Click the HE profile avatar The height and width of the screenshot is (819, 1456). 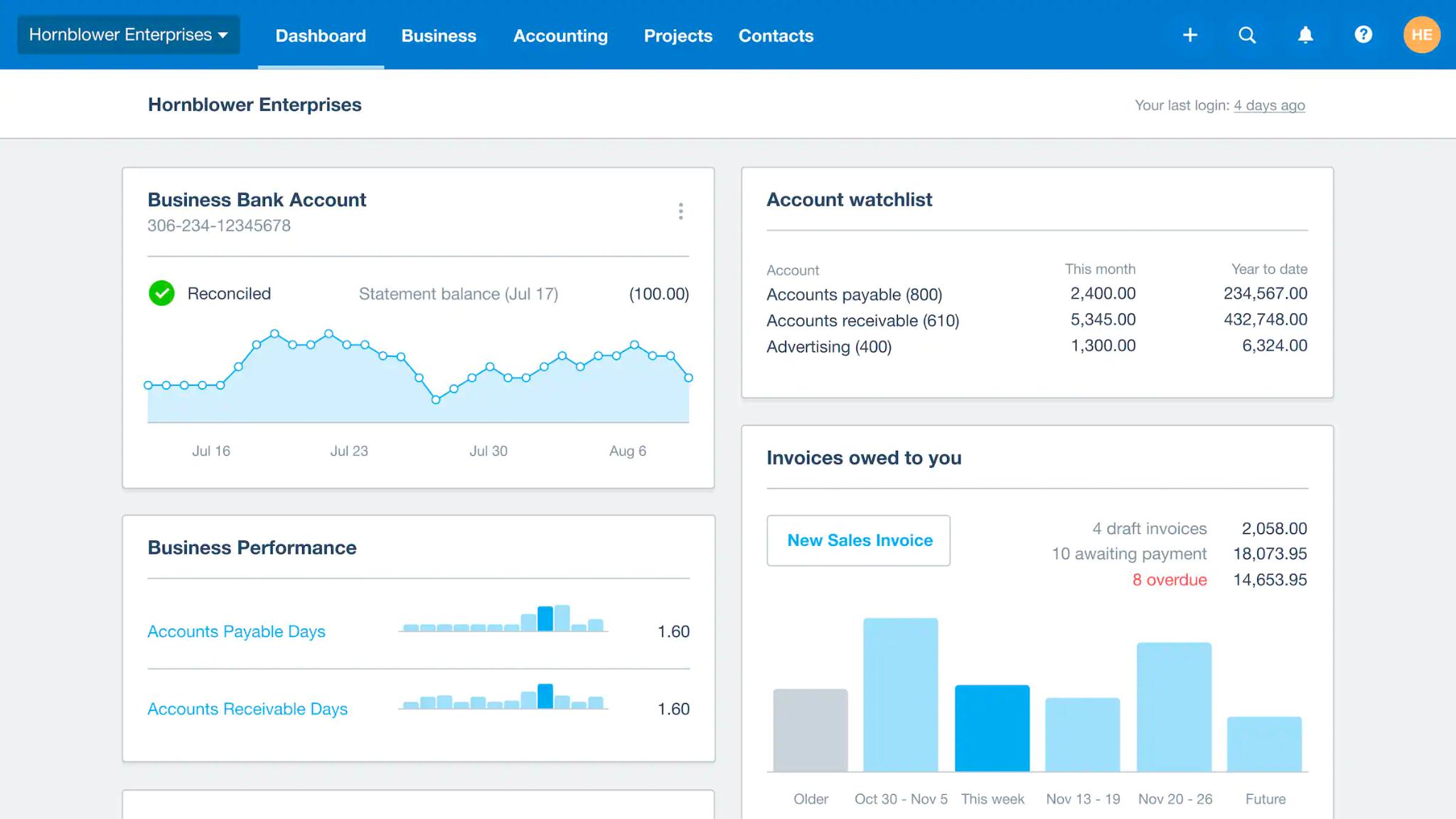coord(1421,34)
